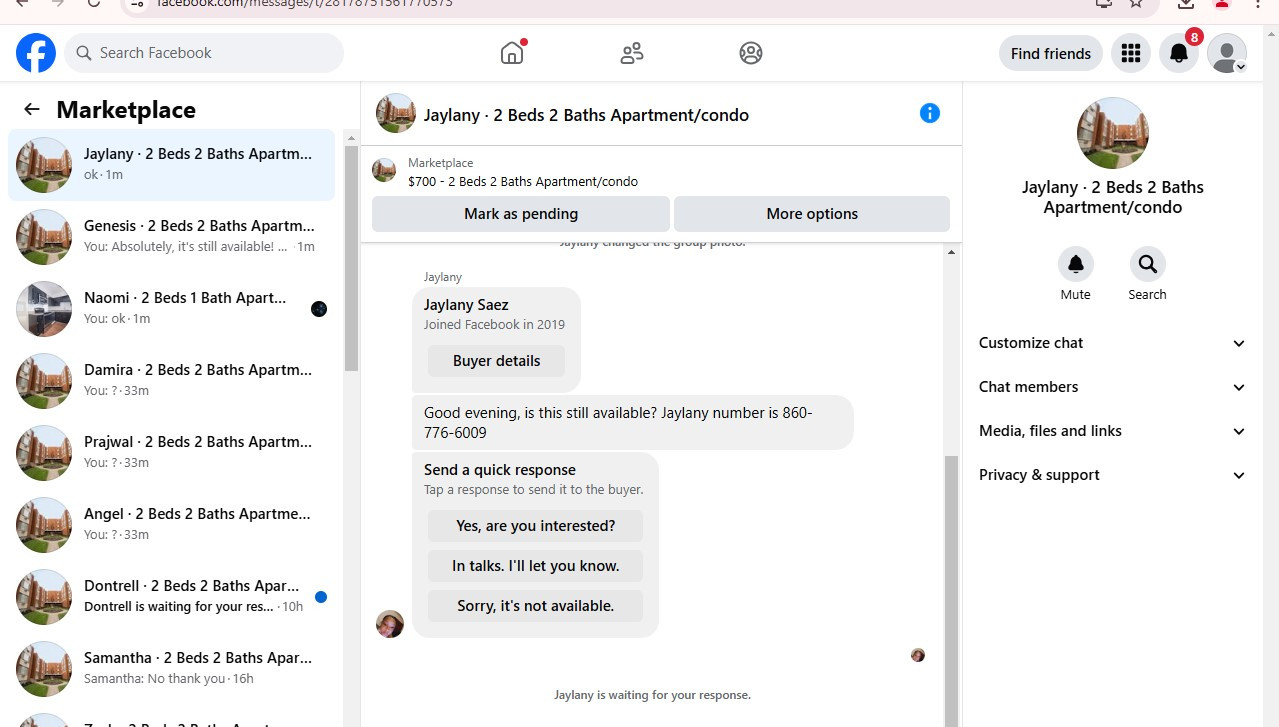
Task: Click the listing thumbnail in the chat header
Action: tap(396, 114)
